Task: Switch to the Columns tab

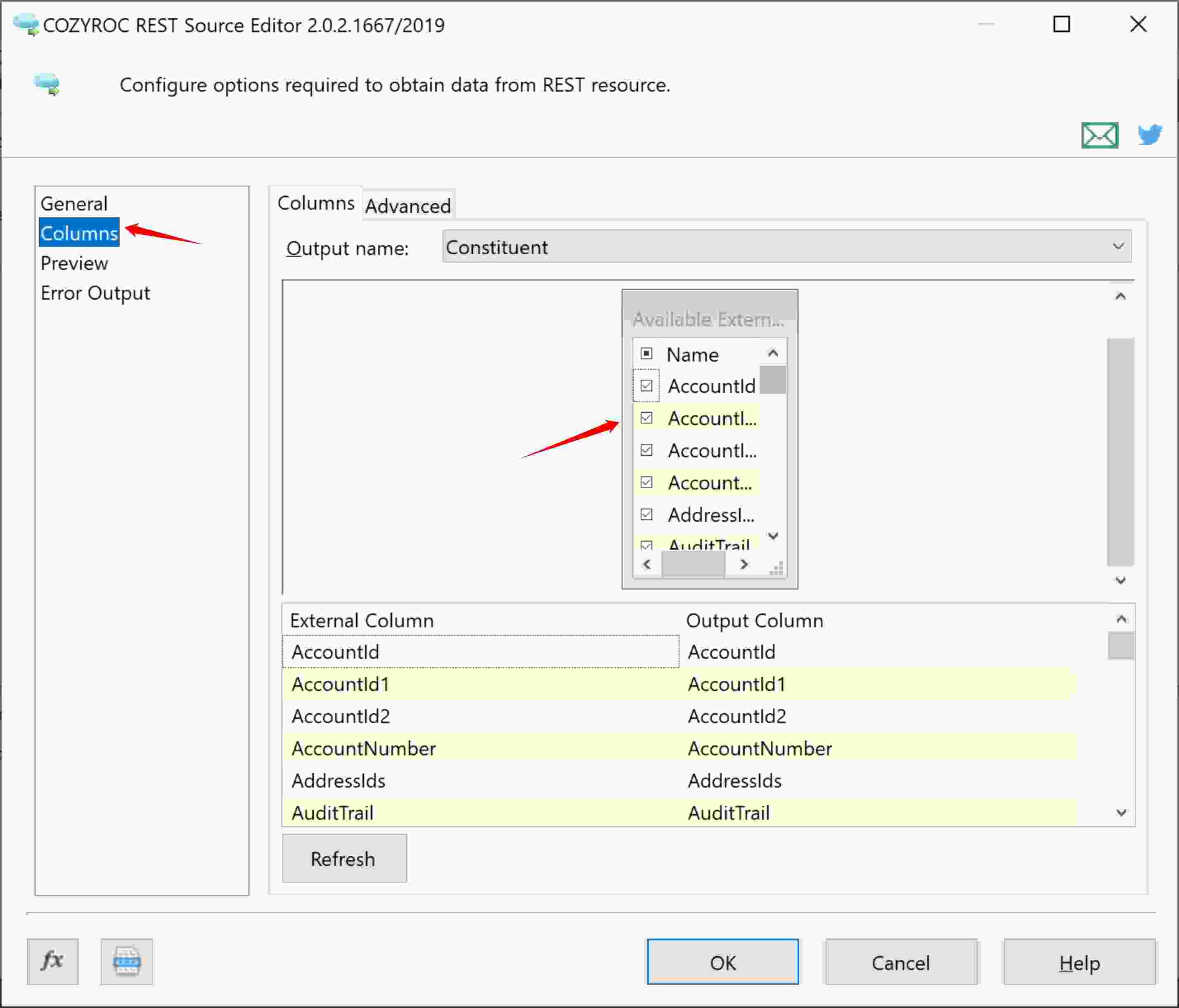Action: 316,203
